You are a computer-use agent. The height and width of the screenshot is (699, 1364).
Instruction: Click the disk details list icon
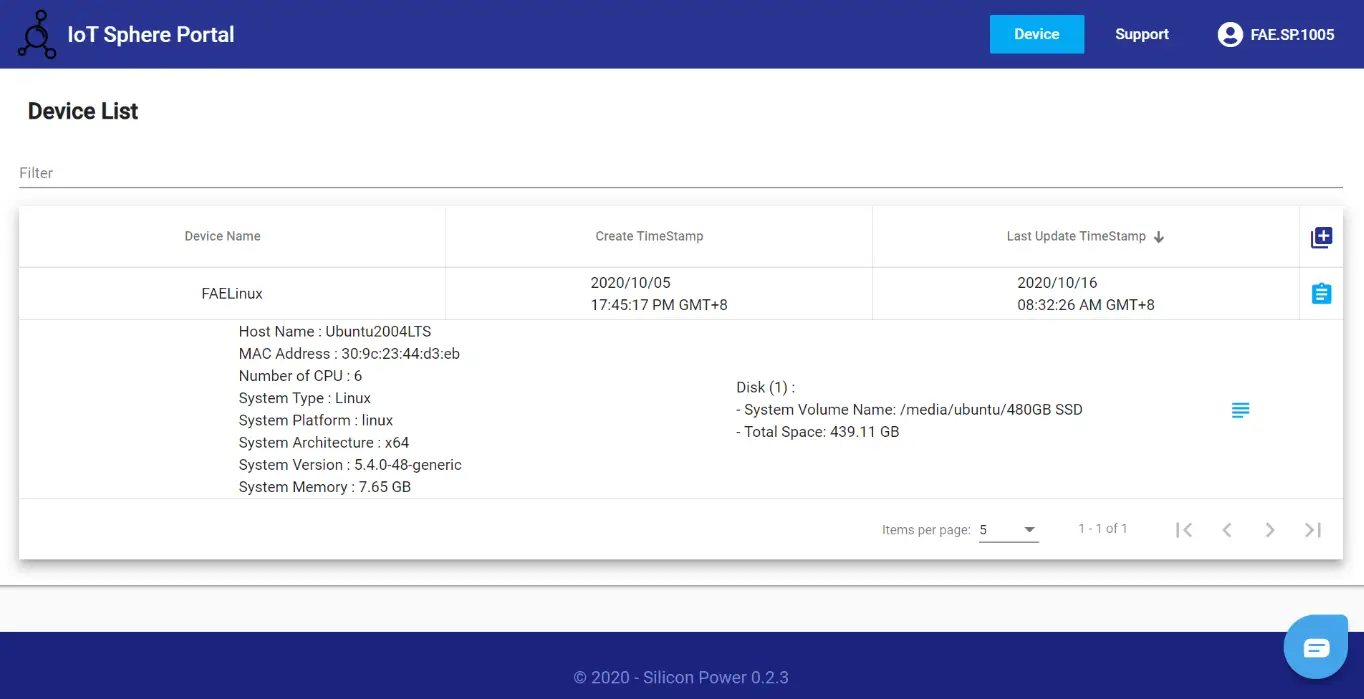(1240, 410)
